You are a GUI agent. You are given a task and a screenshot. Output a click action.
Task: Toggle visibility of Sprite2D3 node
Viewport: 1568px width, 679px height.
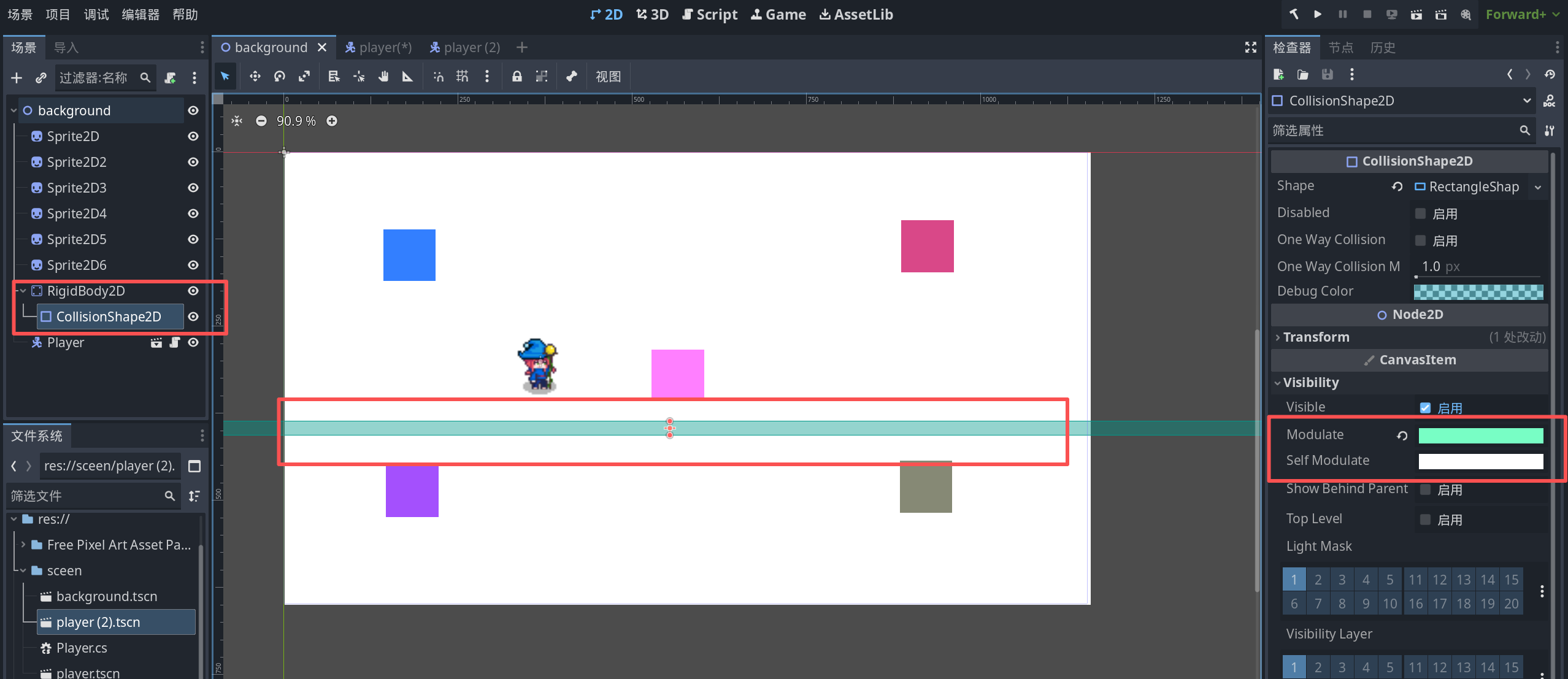coord(193,188)
